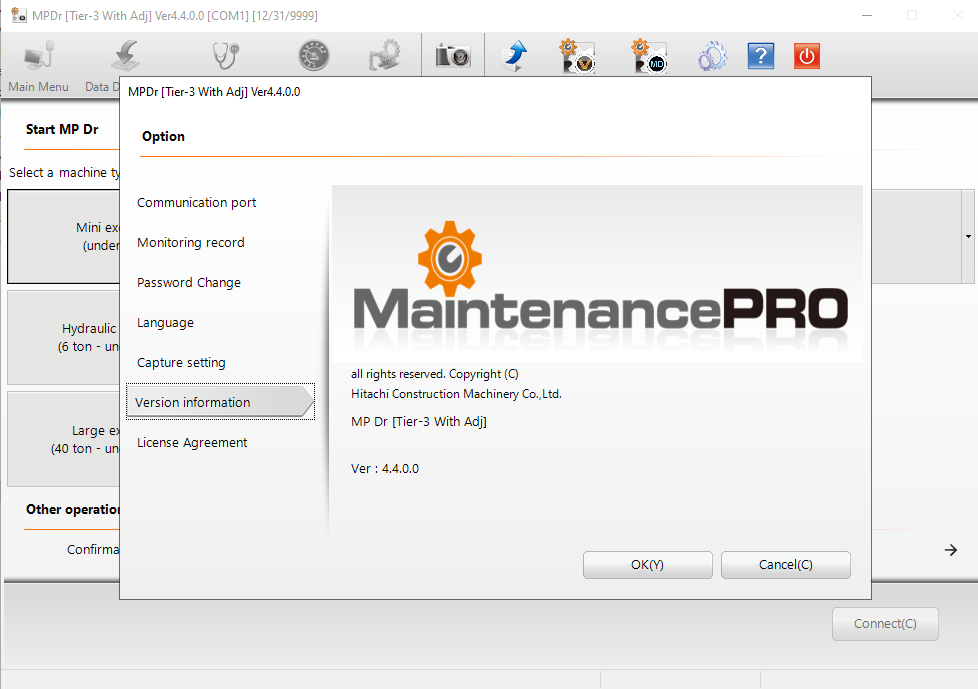Click the gear-and-wrench adjustment icon
Image resolution: width=978 pixels, height=689 pixels.
click(385, 55)
